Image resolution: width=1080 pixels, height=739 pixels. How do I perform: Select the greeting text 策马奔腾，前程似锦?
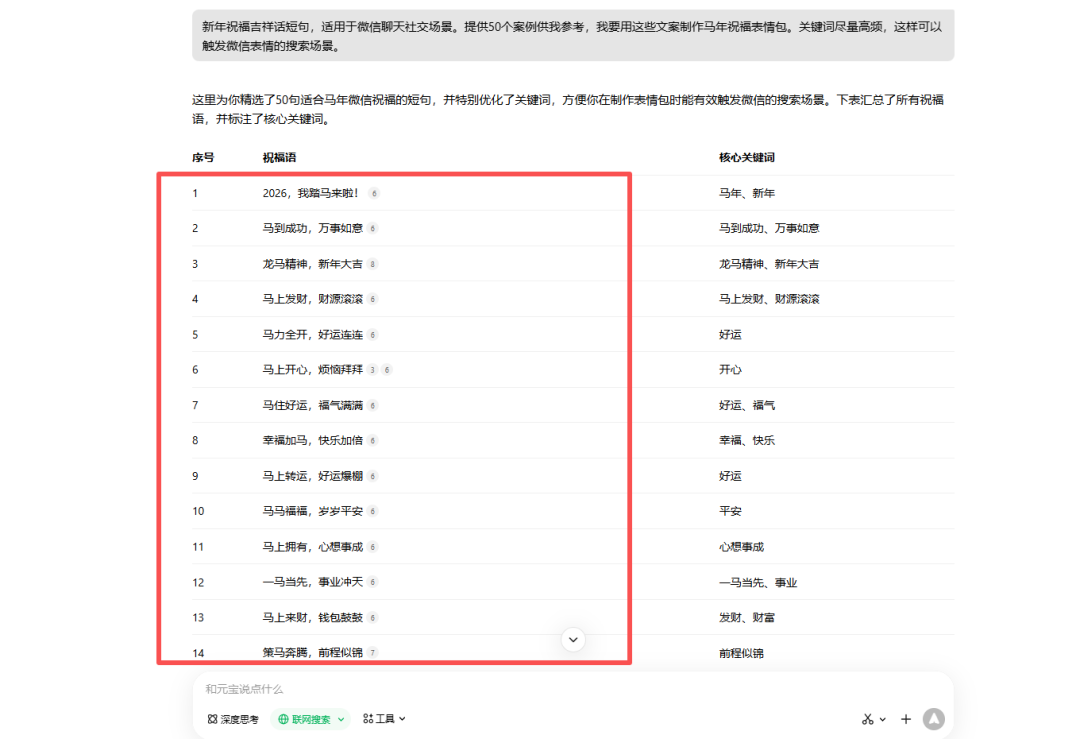point(313,653)
